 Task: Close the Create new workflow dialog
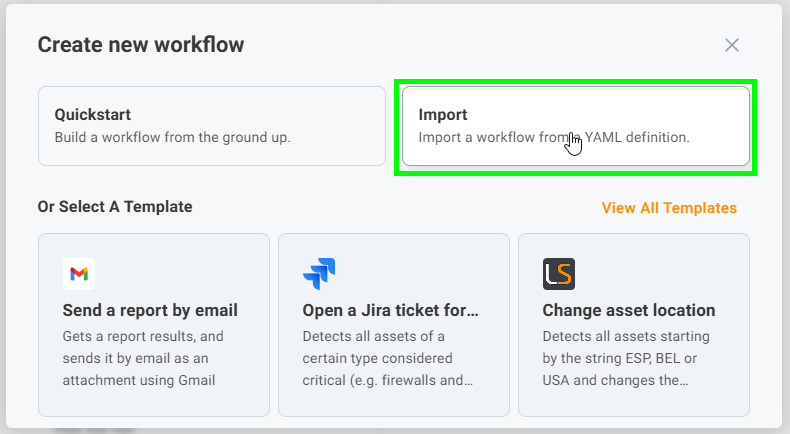732,45
